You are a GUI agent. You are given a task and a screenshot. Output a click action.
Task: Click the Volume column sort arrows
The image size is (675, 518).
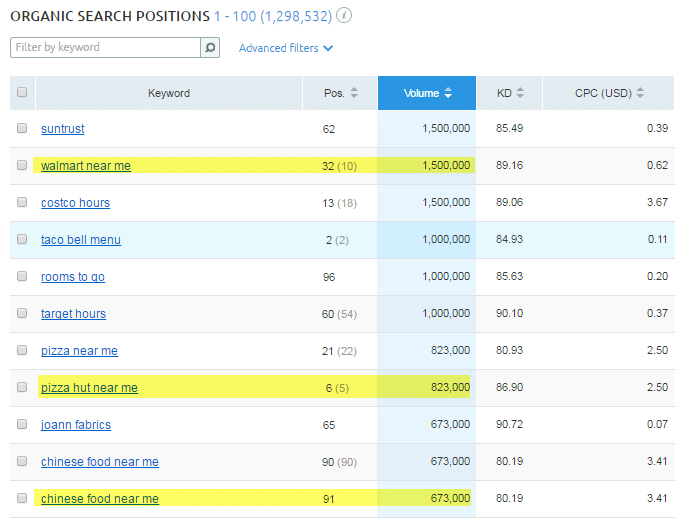pos(448,93)
